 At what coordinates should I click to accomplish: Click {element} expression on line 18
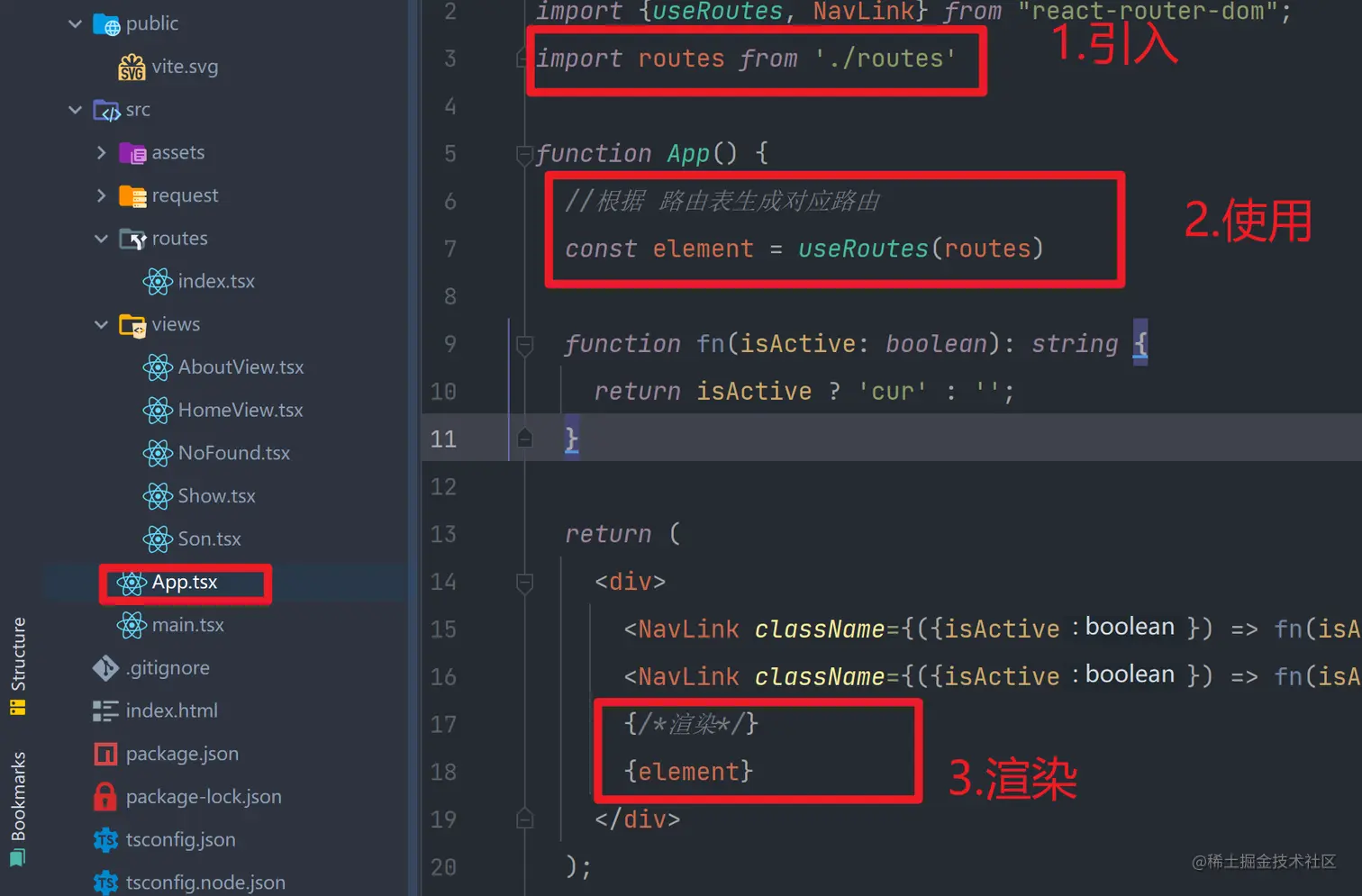(x=688, y=772)
